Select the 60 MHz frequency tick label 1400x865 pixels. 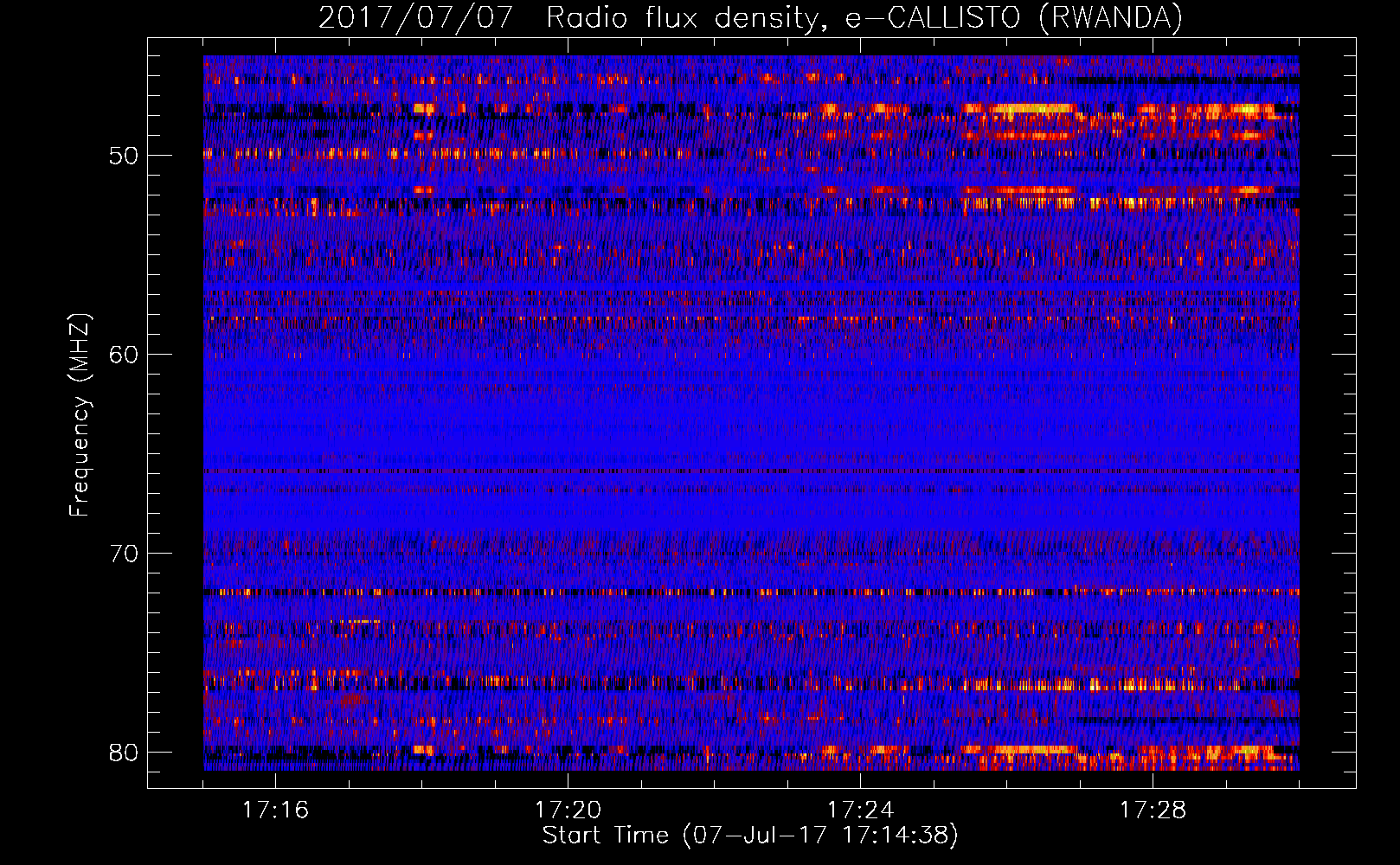click(124, 355)
